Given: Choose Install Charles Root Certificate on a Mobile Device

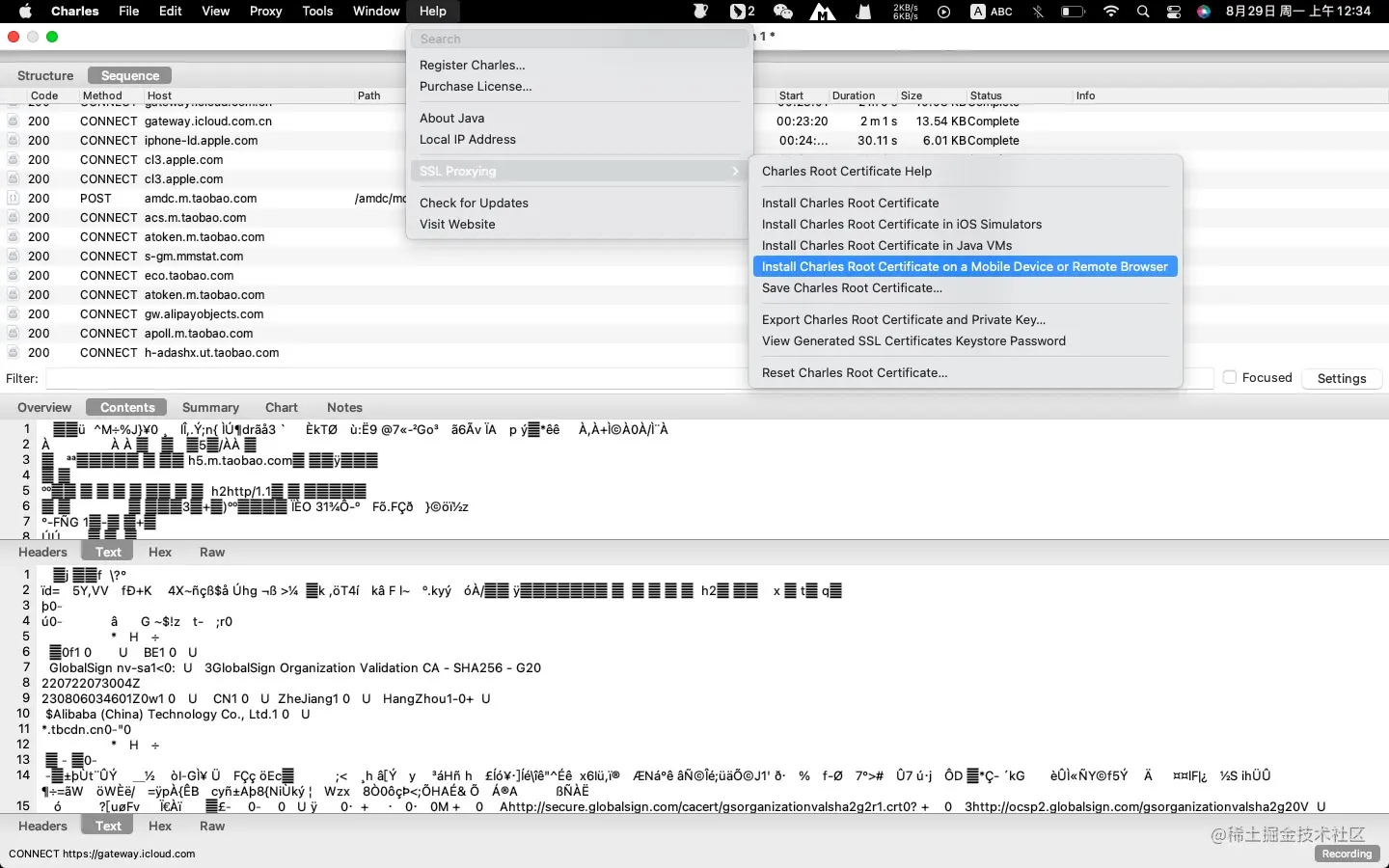Looking at the screenshot, I should tap(965, 266).
